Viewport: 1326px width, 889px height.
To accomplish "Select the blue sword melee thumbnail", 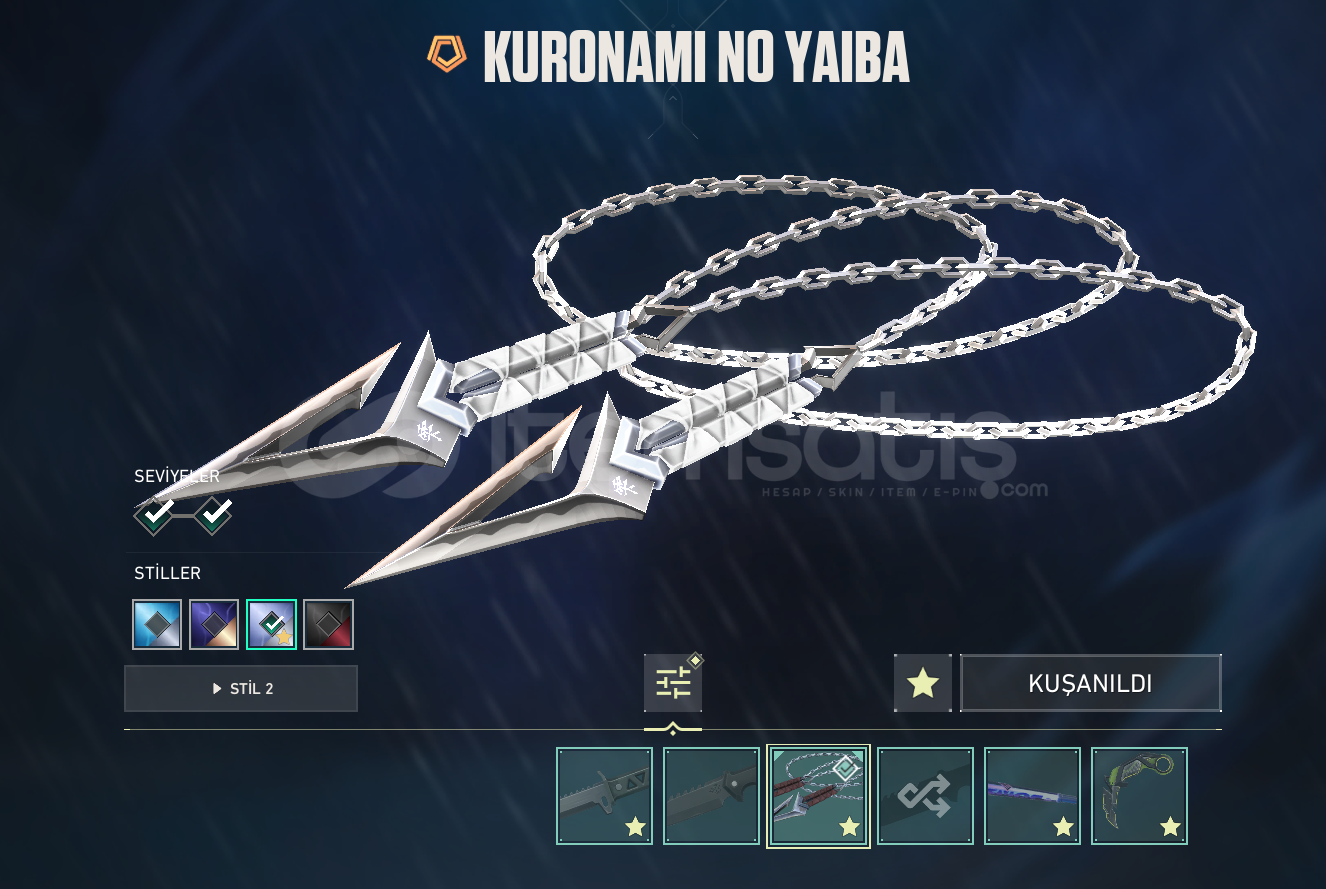I will tap(1032, 796).
